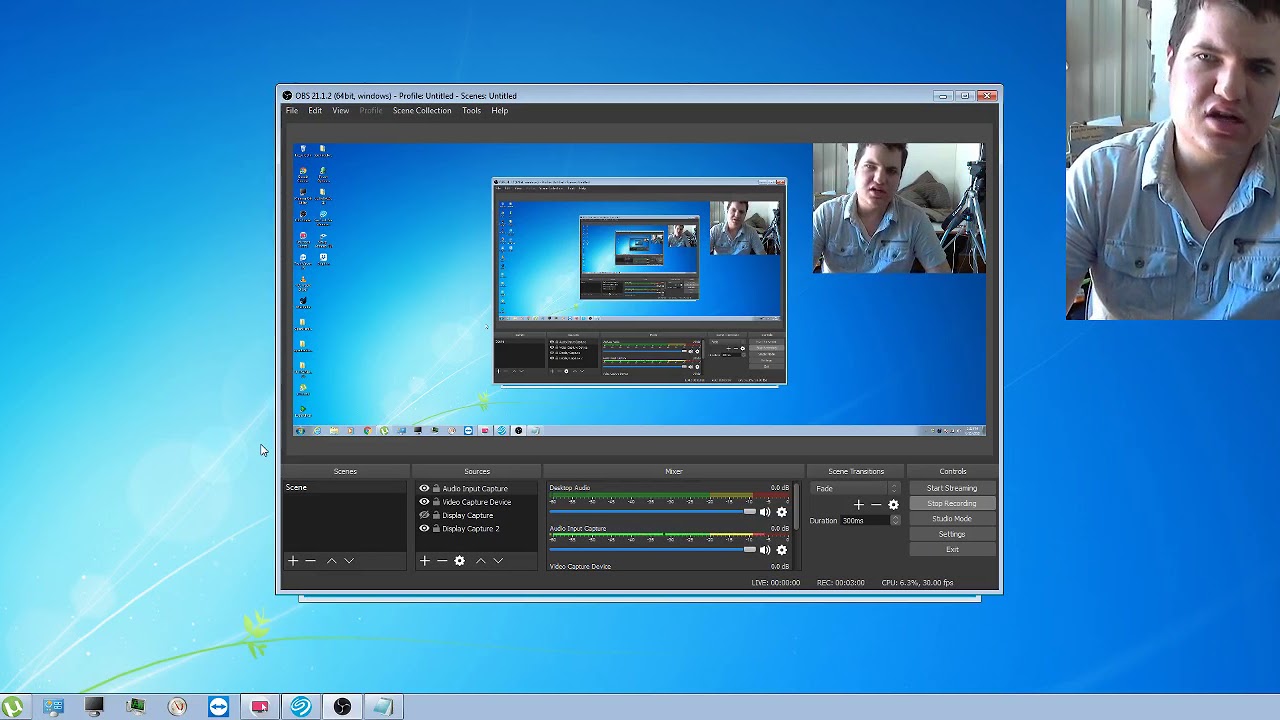Add a new scene with the plus icon
This screenshot has width=1280, height=720.
(x=293, y=561)
